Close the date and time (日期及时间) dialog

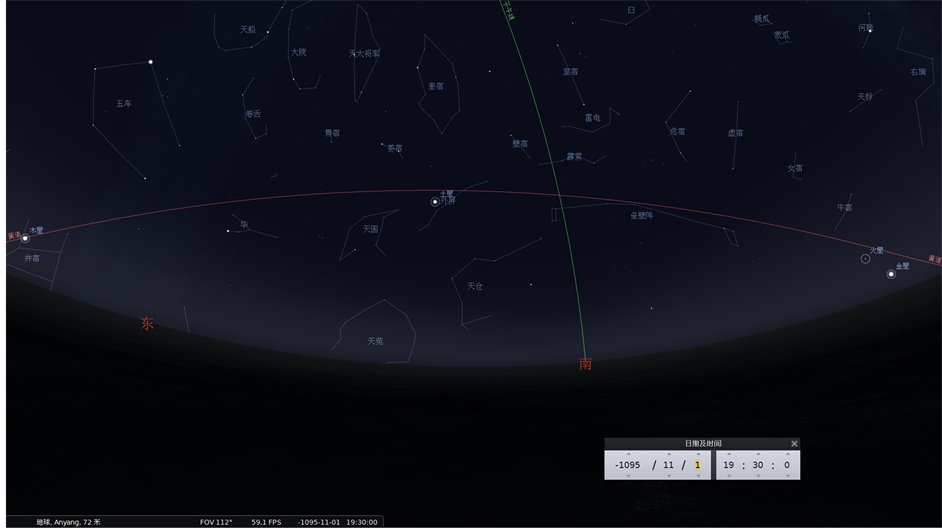point(794,444)
